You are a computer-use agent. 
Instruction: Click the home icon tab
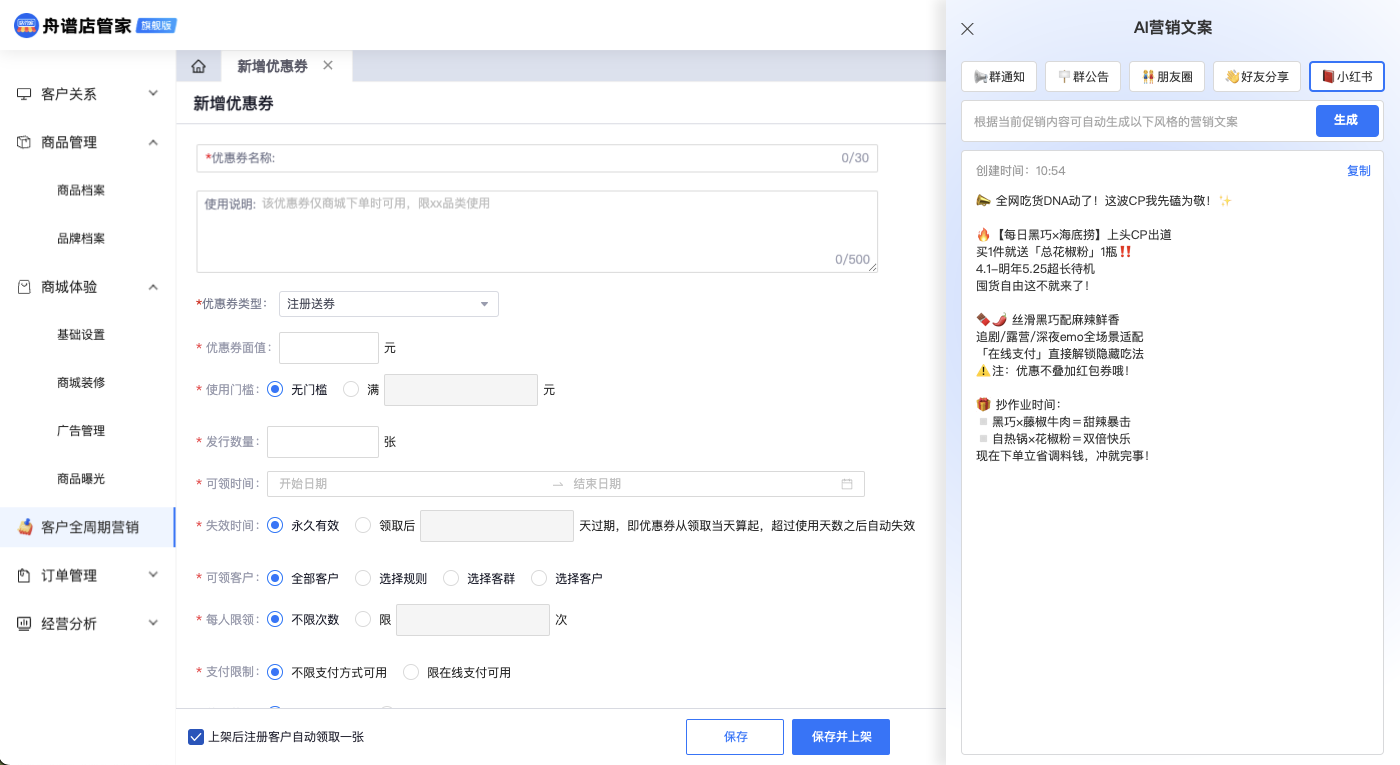pyautogui.click(x=198, y=67)
